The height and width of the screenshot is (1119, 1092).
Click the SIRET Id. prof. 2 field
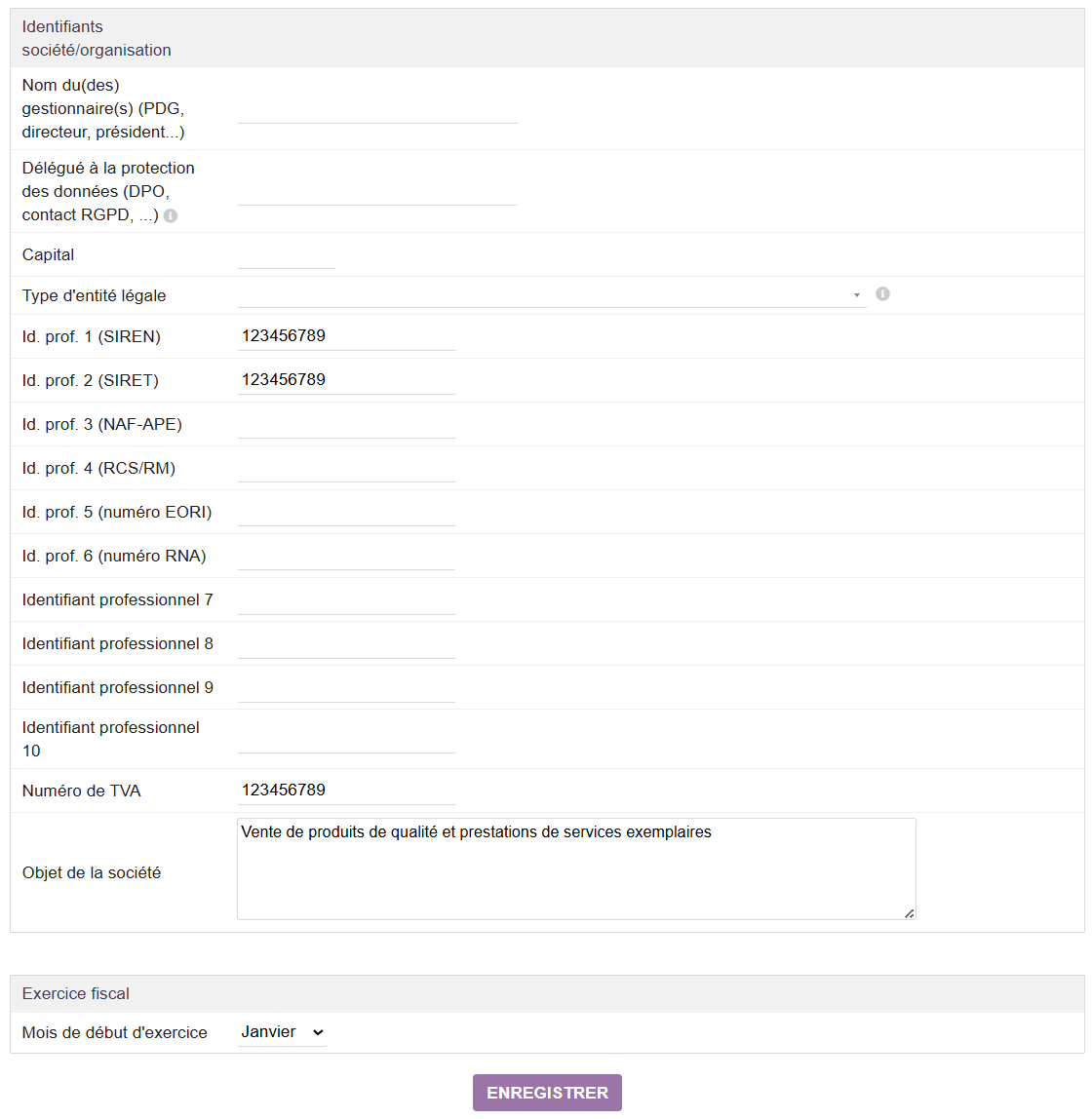tap(346, 380)
